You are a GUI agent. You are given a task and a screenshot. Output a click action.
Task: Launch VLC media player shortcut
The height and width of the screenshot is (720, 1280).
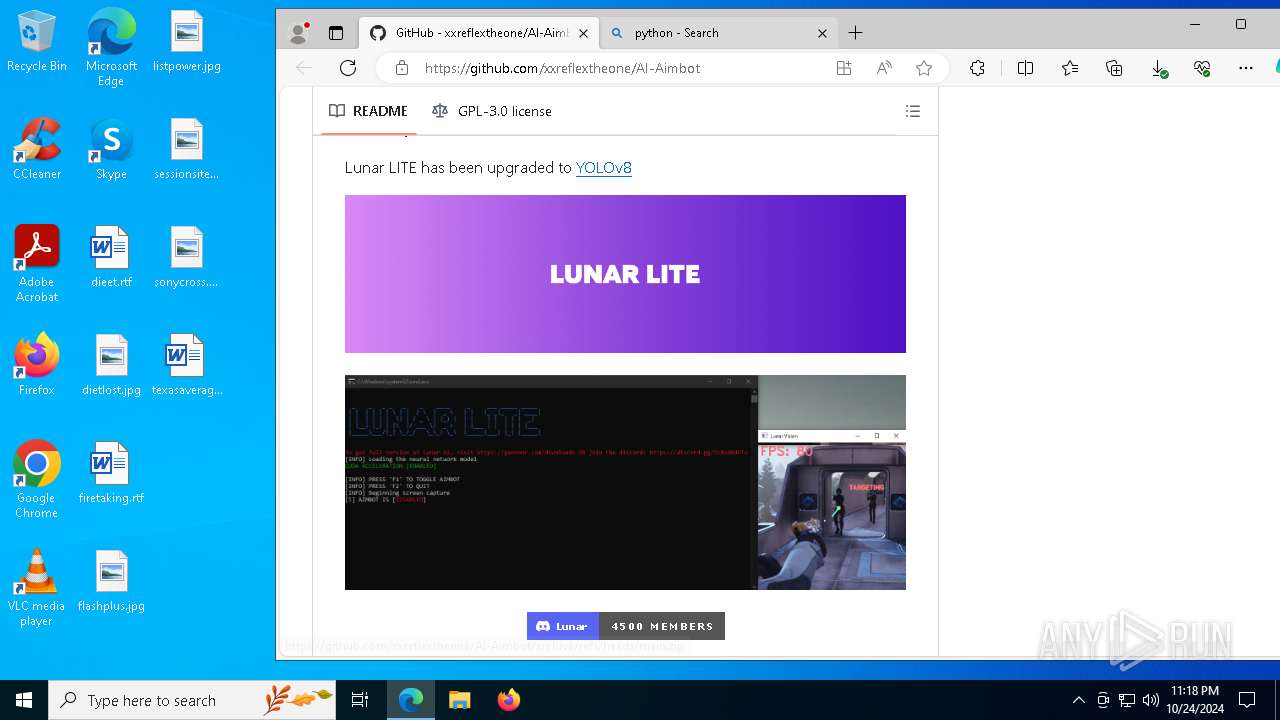(37, 588)
